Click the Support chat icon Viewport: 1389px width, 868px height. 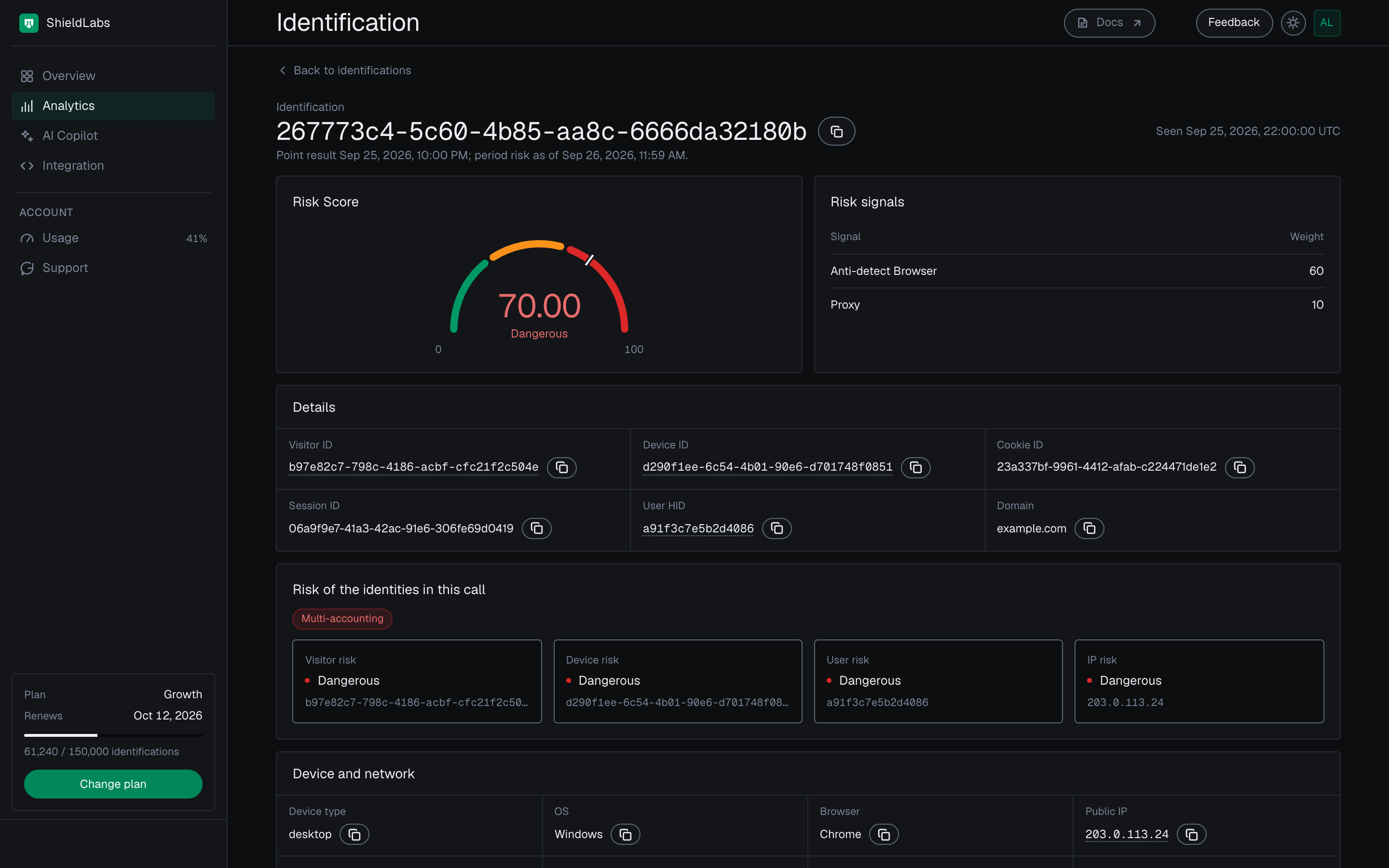point(27,268)
